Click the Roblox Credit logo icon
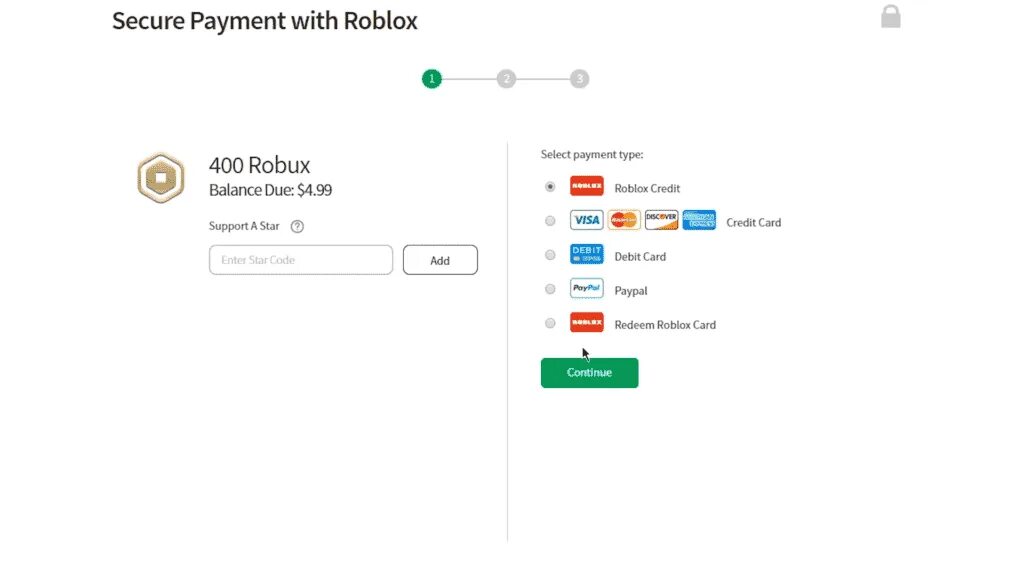 [586, 186]
